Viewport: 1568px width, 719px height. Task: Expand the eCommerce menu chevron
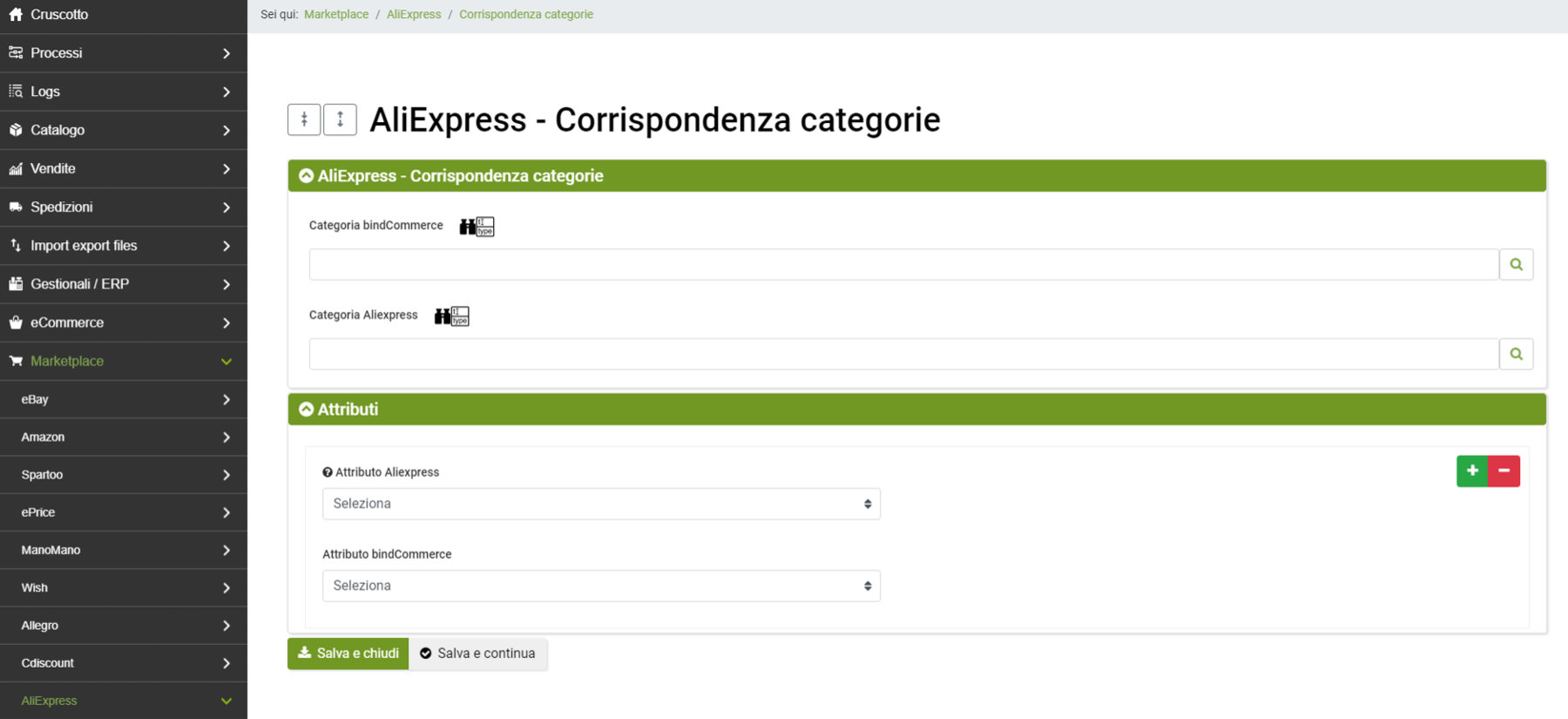(x=226, y=322)
